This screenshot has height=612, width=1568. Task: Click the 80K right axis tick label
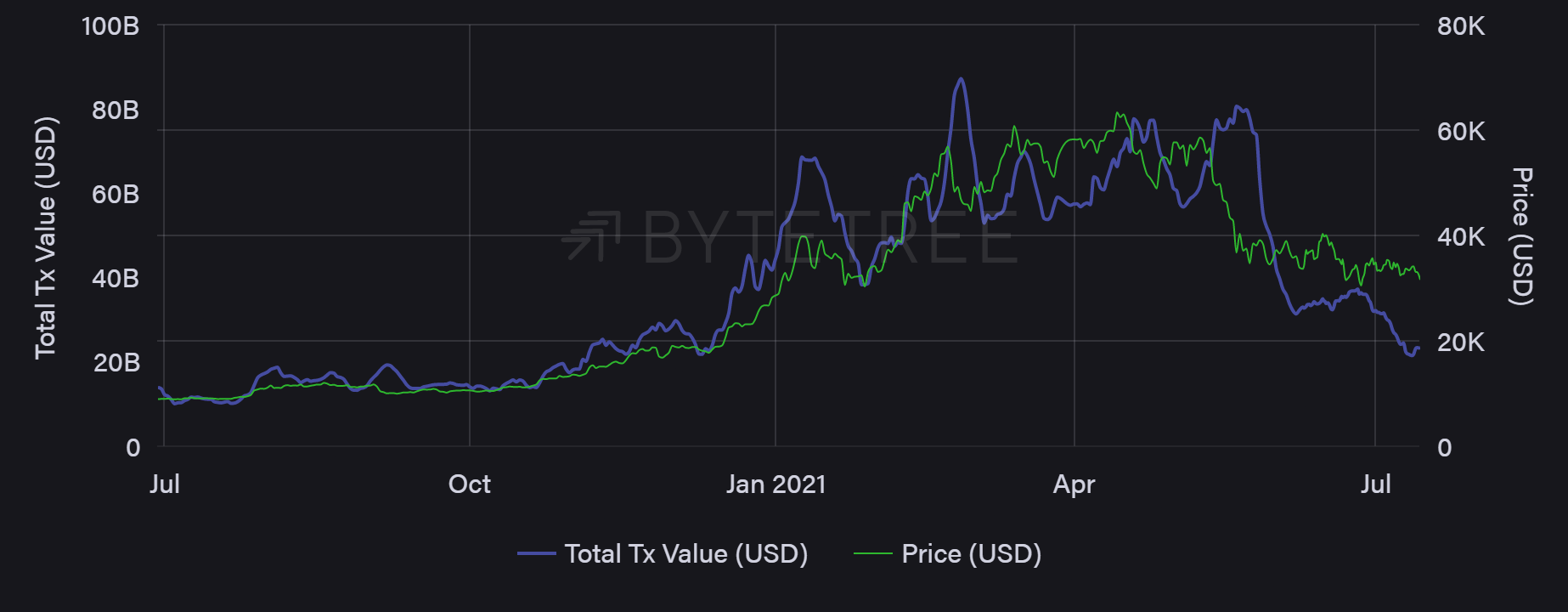pyautogui.click(x=1461, y=26)
